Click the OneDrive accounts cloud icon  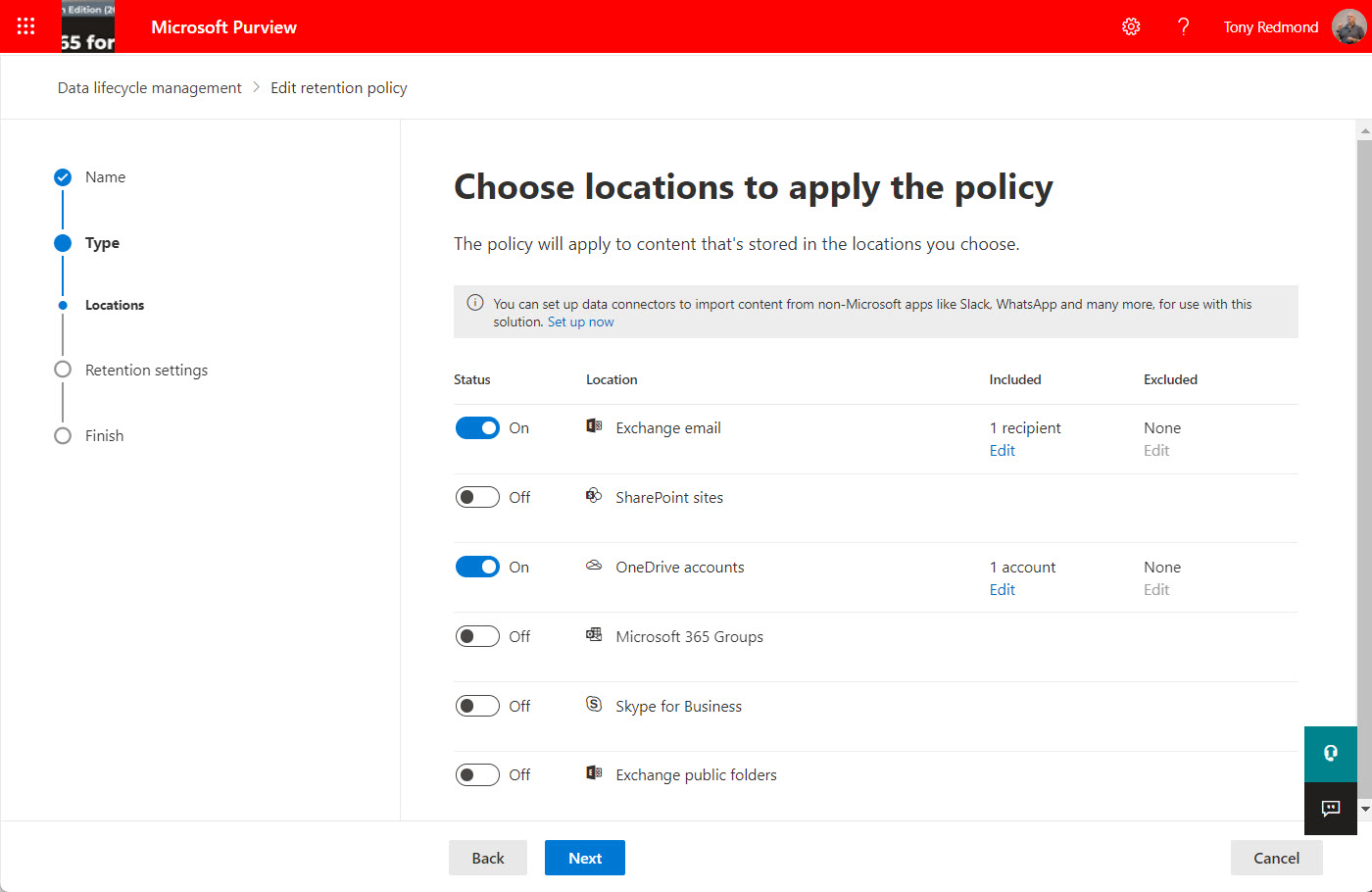coord(593,566)
